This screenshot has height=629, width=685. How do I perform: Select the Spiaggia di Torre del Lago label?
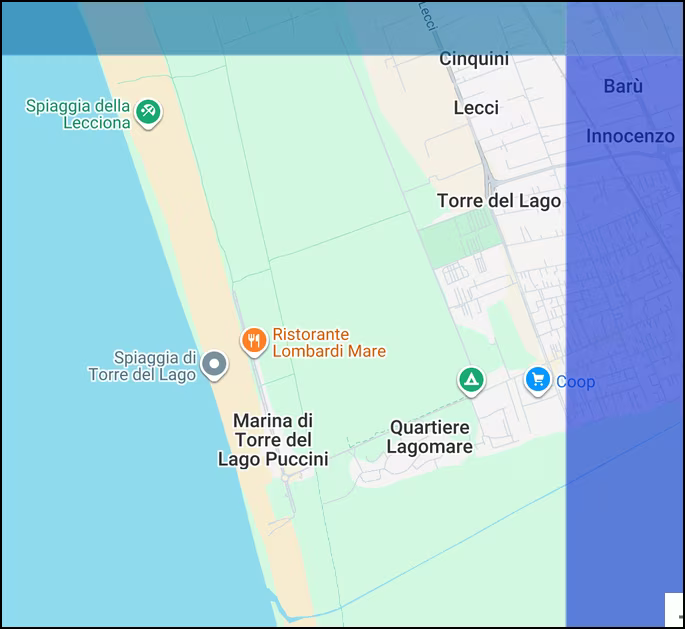(142, 366)
